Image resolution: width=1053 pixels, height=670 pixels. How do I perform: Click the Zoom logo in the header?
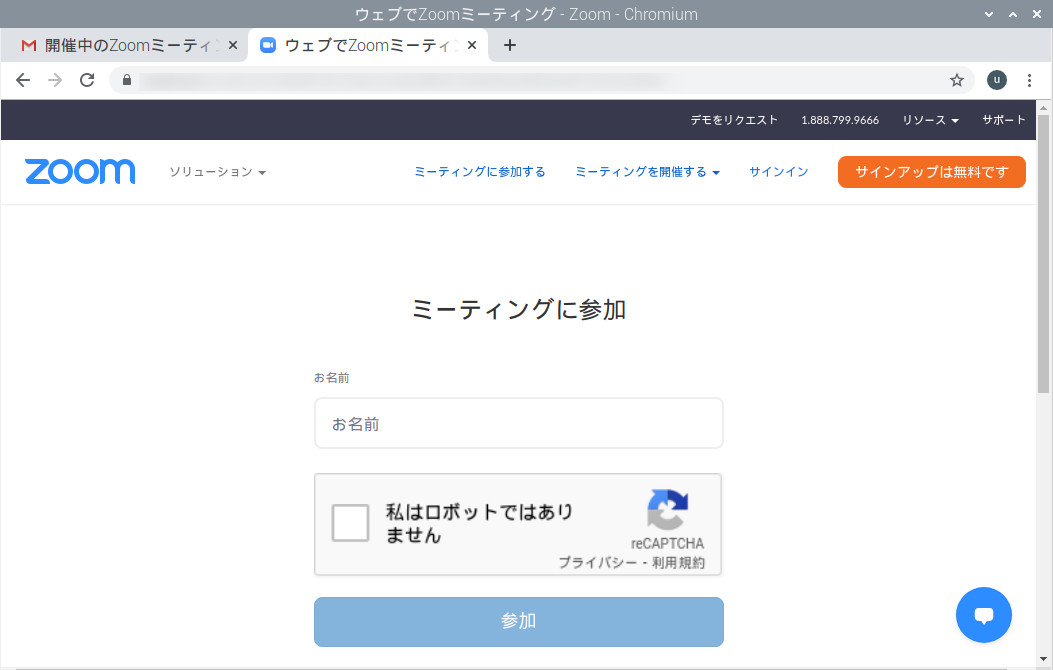click(x=80, y=172)
